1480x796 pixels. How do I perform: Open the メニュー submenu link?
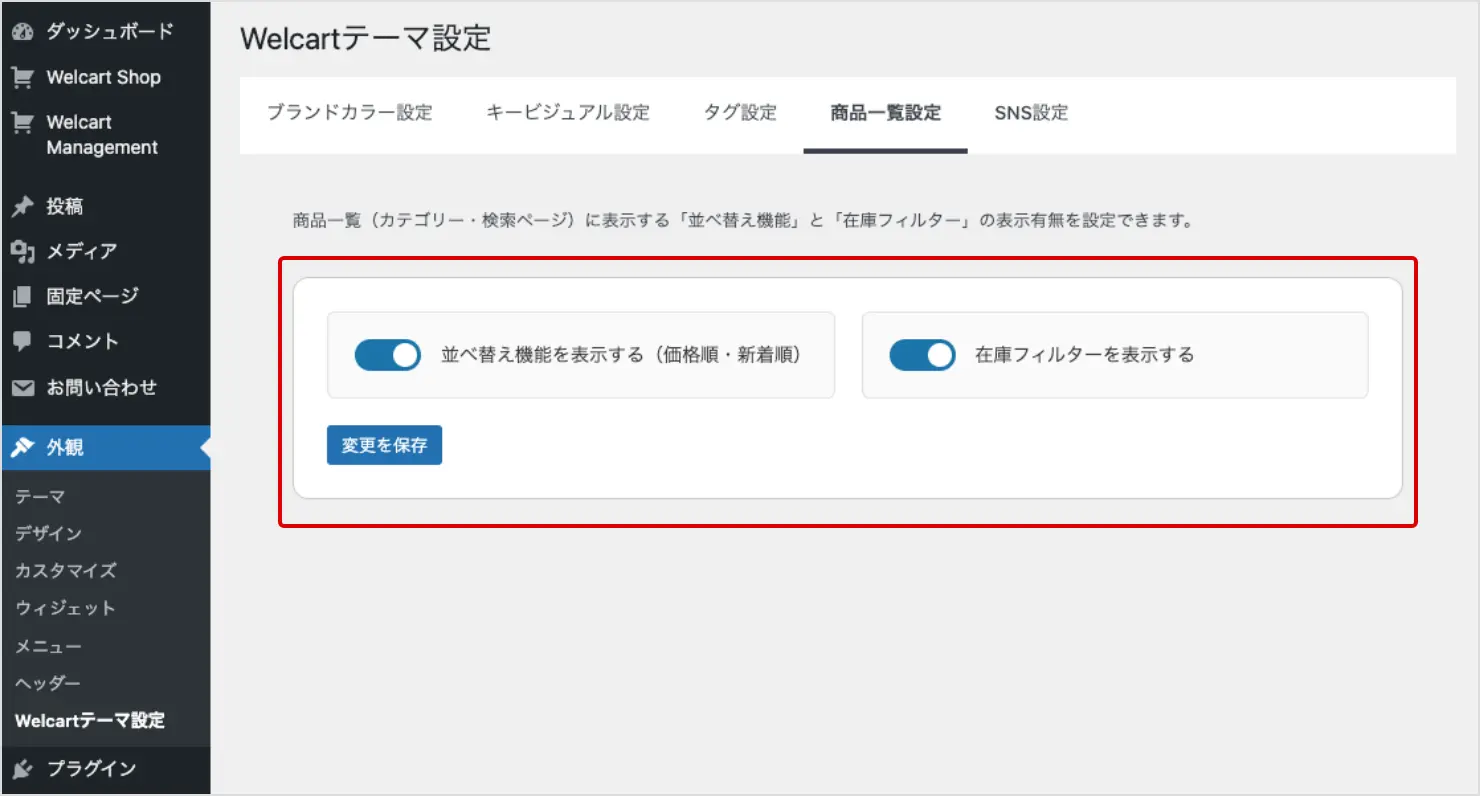pos(48,646)
